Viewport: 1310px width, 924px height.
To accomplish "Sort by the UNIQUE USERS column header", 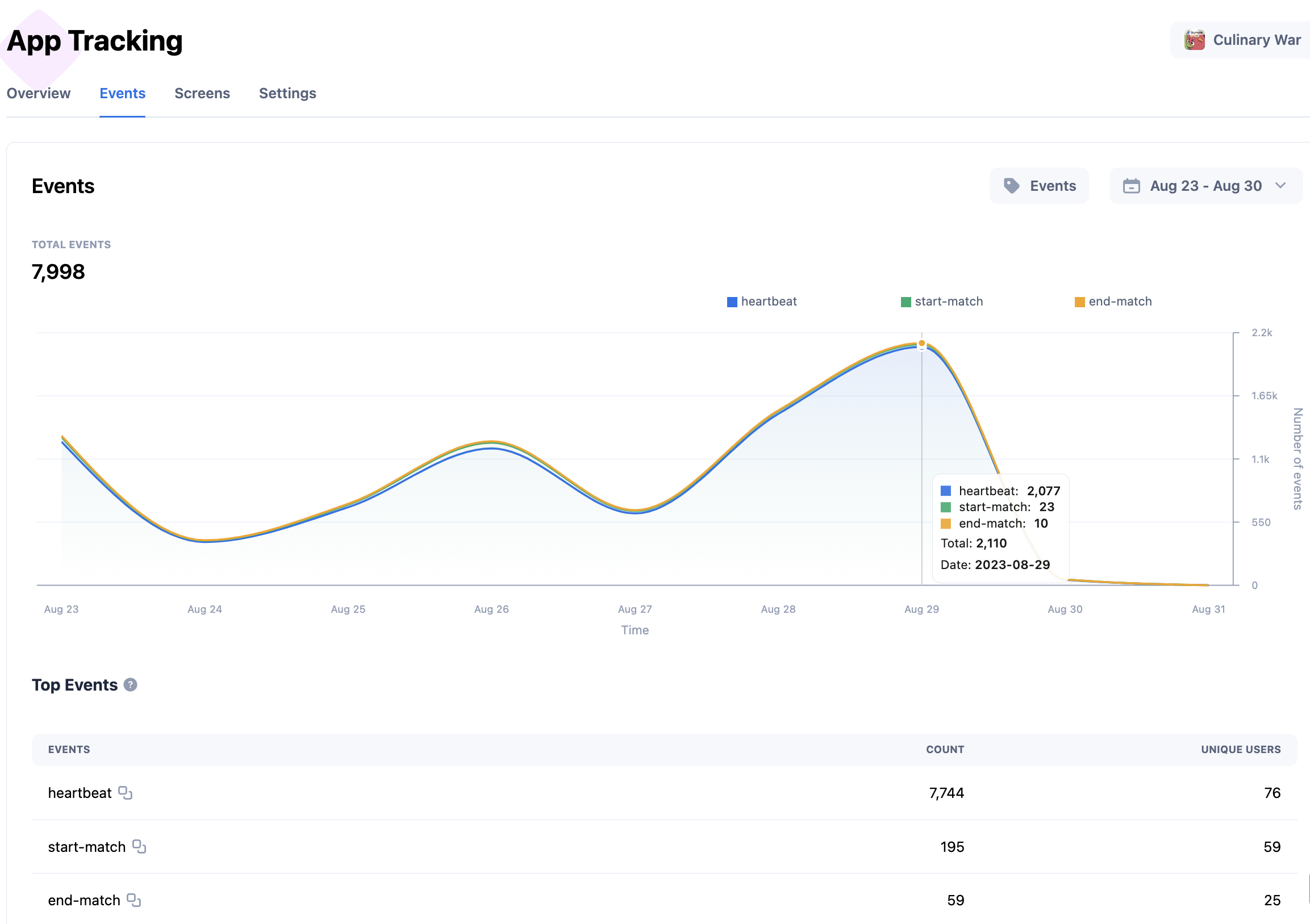I will [x=1240, y=750].
